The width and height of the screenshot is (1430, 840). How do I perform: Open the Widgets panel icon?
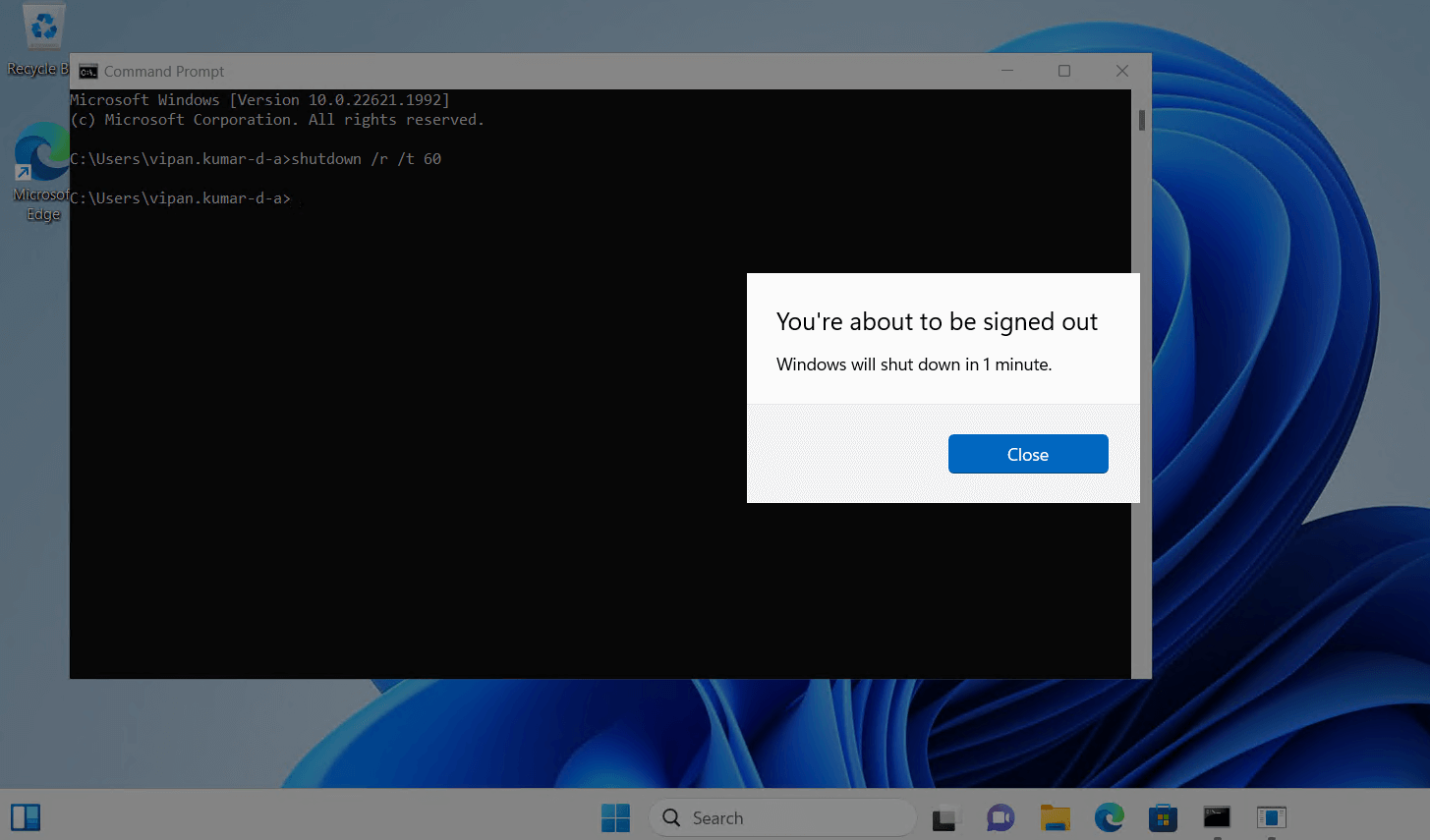pos(26,817)
